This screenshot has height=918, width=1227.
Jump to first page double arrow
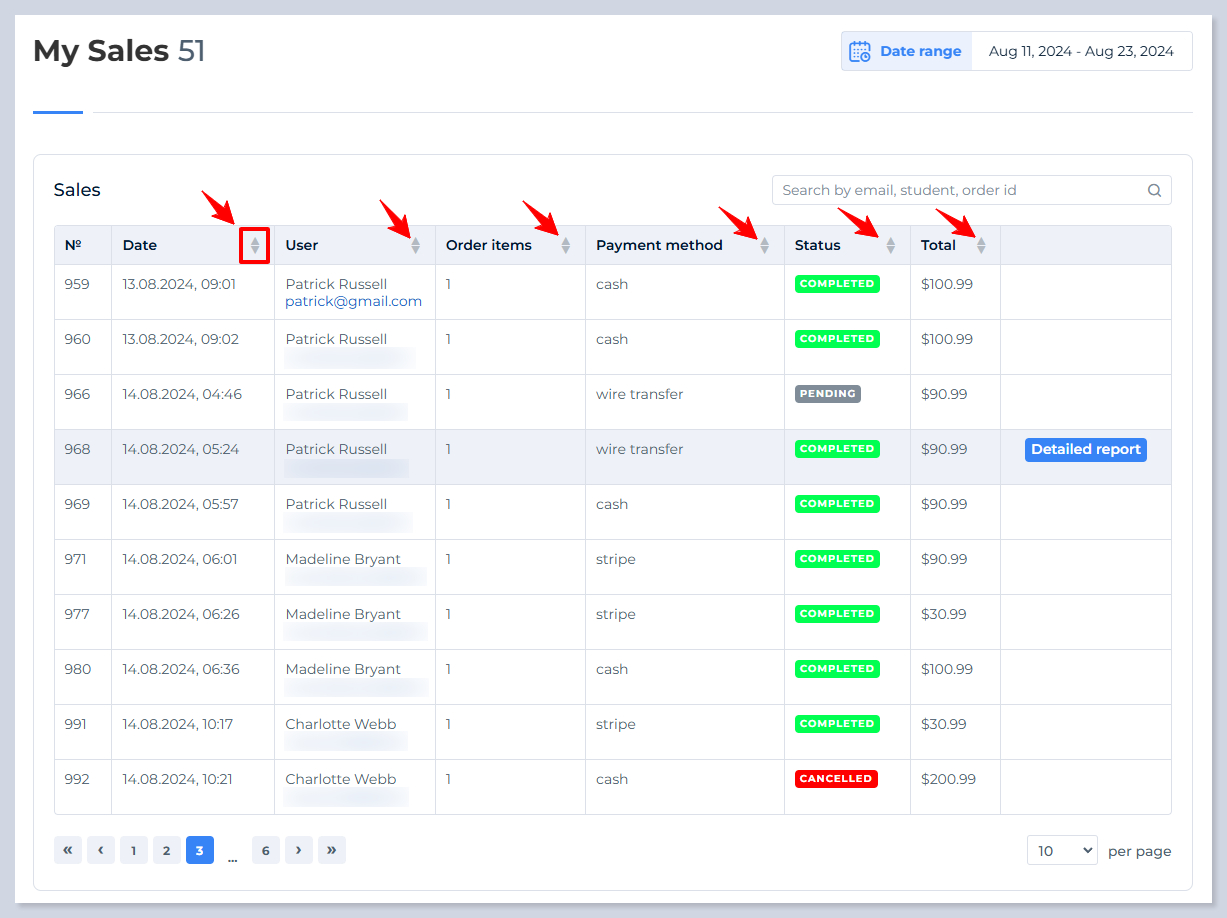(68, 851)
